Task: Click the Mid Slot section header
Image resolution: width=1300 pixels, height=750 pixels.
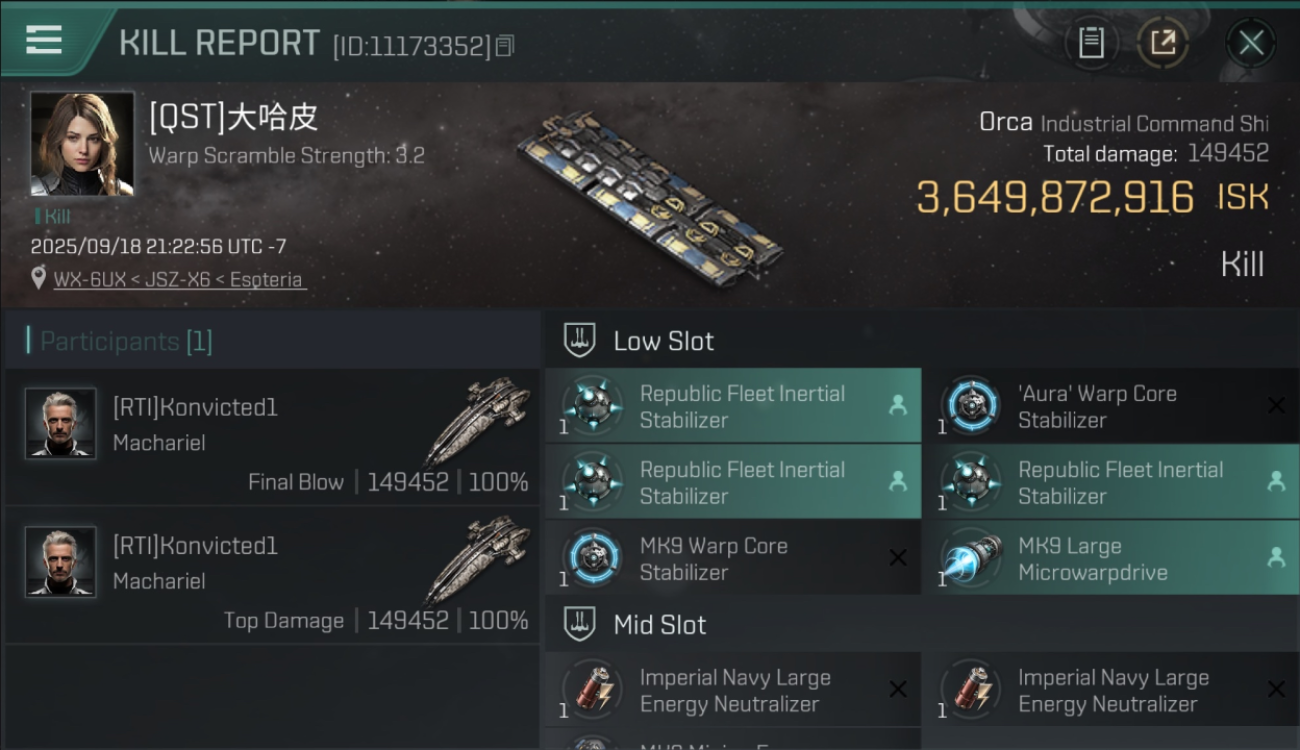Action: (660, 625)
